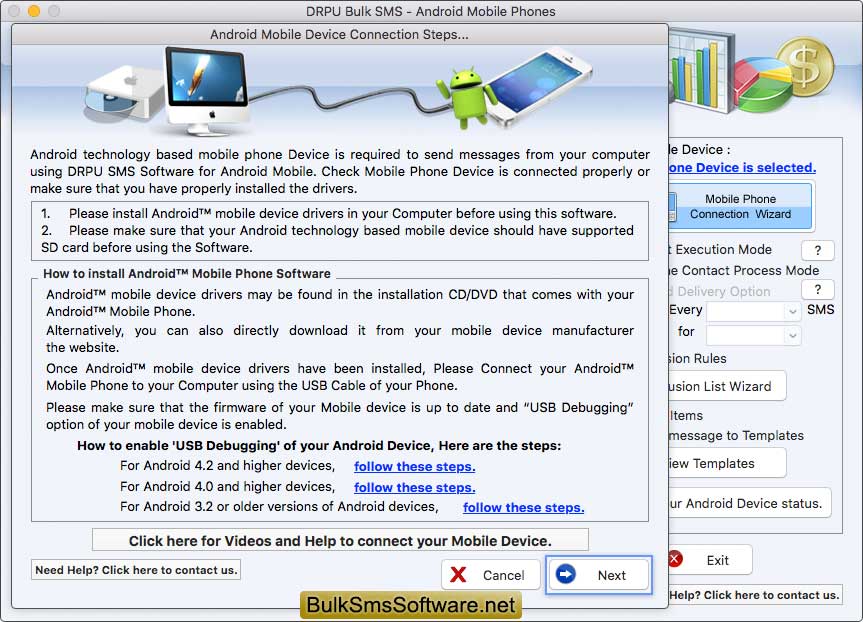Click the Next button
863x622 pixels.
[599, 575]
